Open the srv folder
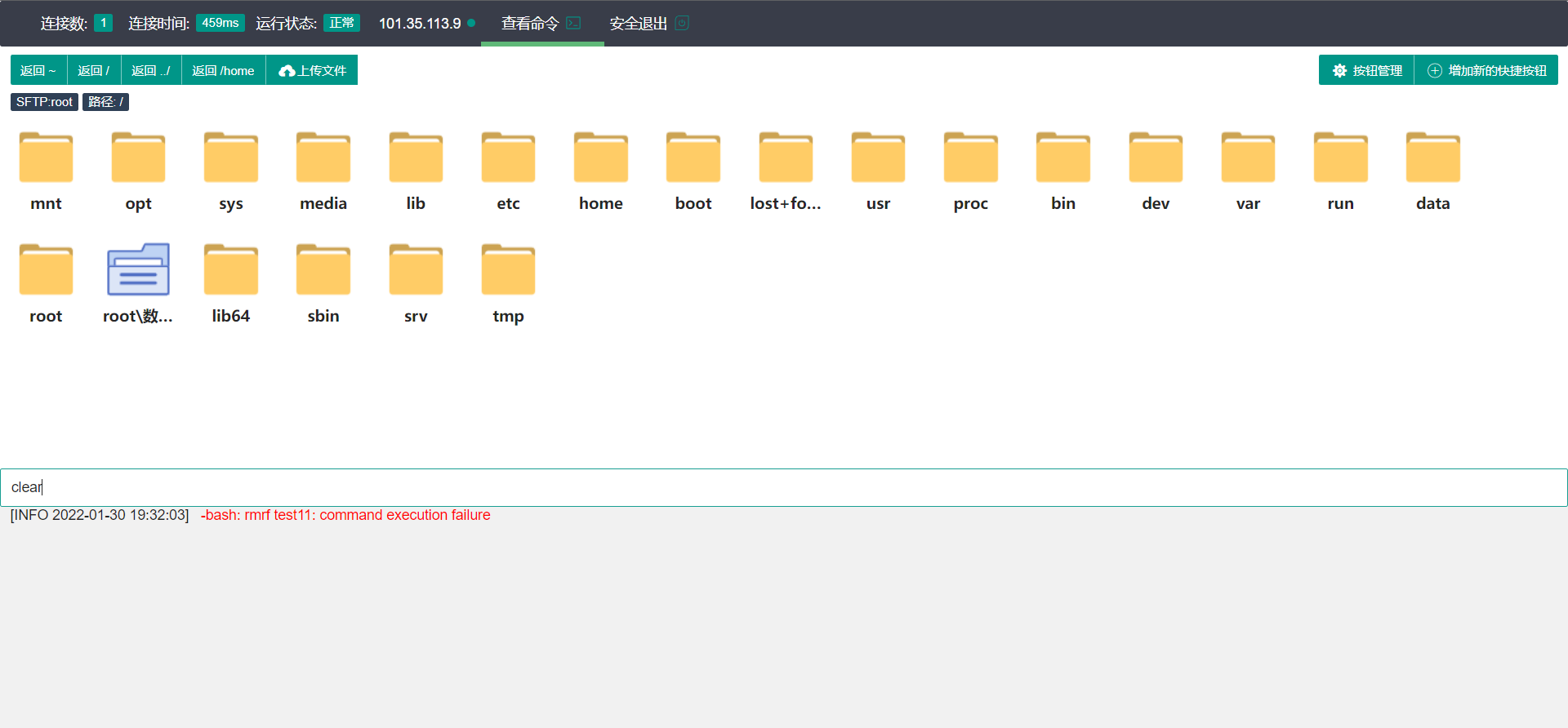The image size is (1568, 728). point(416,270)
